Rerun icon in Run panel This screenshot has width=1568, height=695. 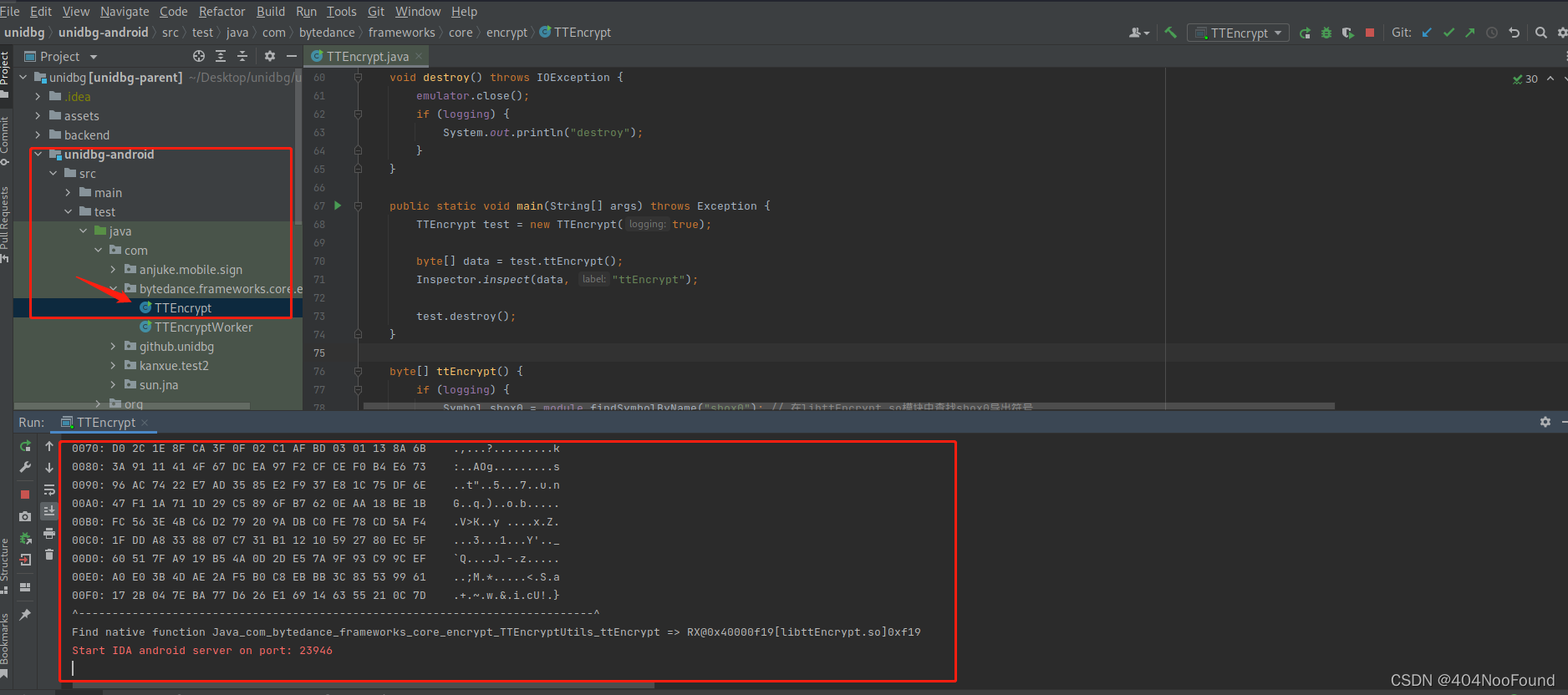pyautogui.click(x=25, y=446)
